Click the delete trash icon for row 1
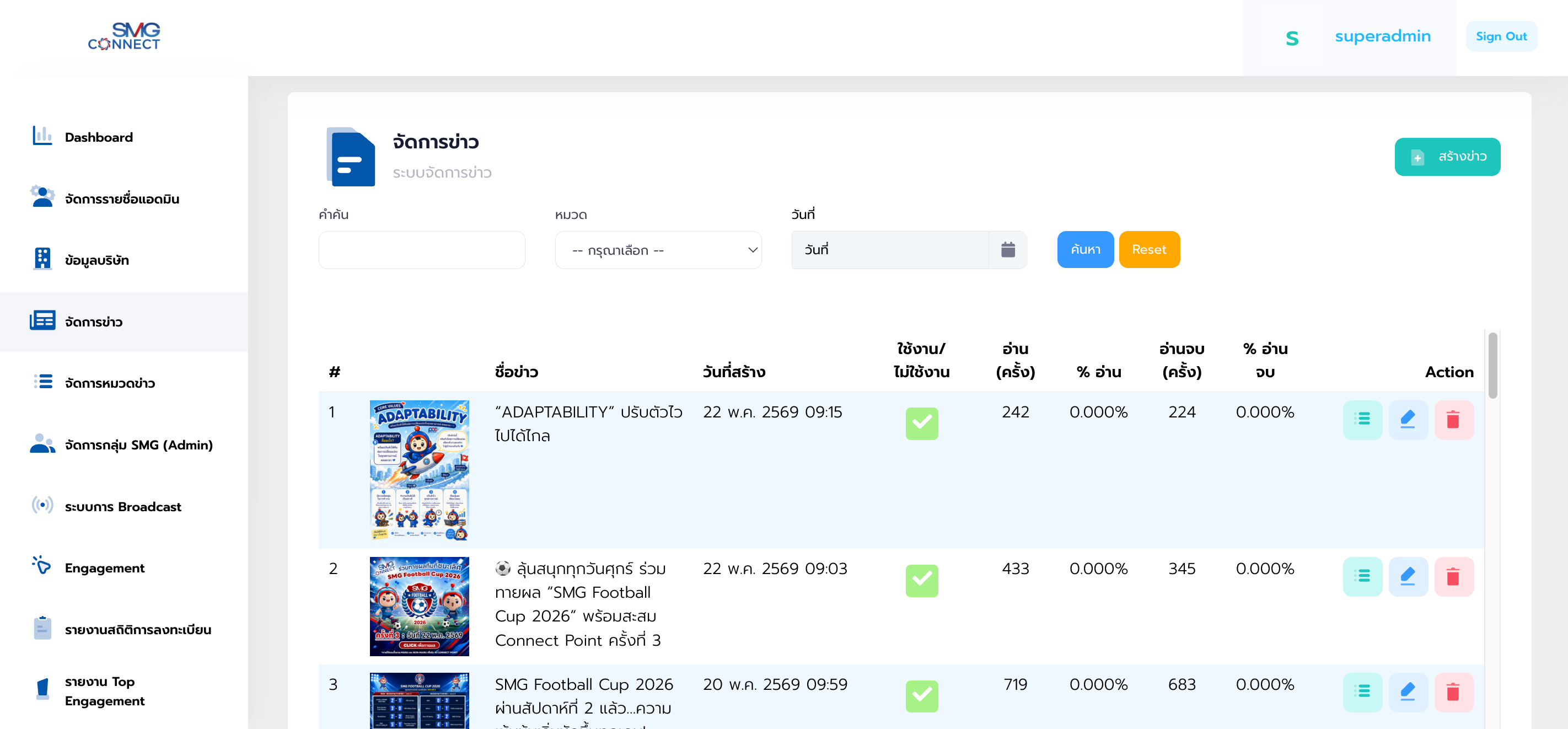This screenshot has height=729, width=1568. pos(1453,420)
